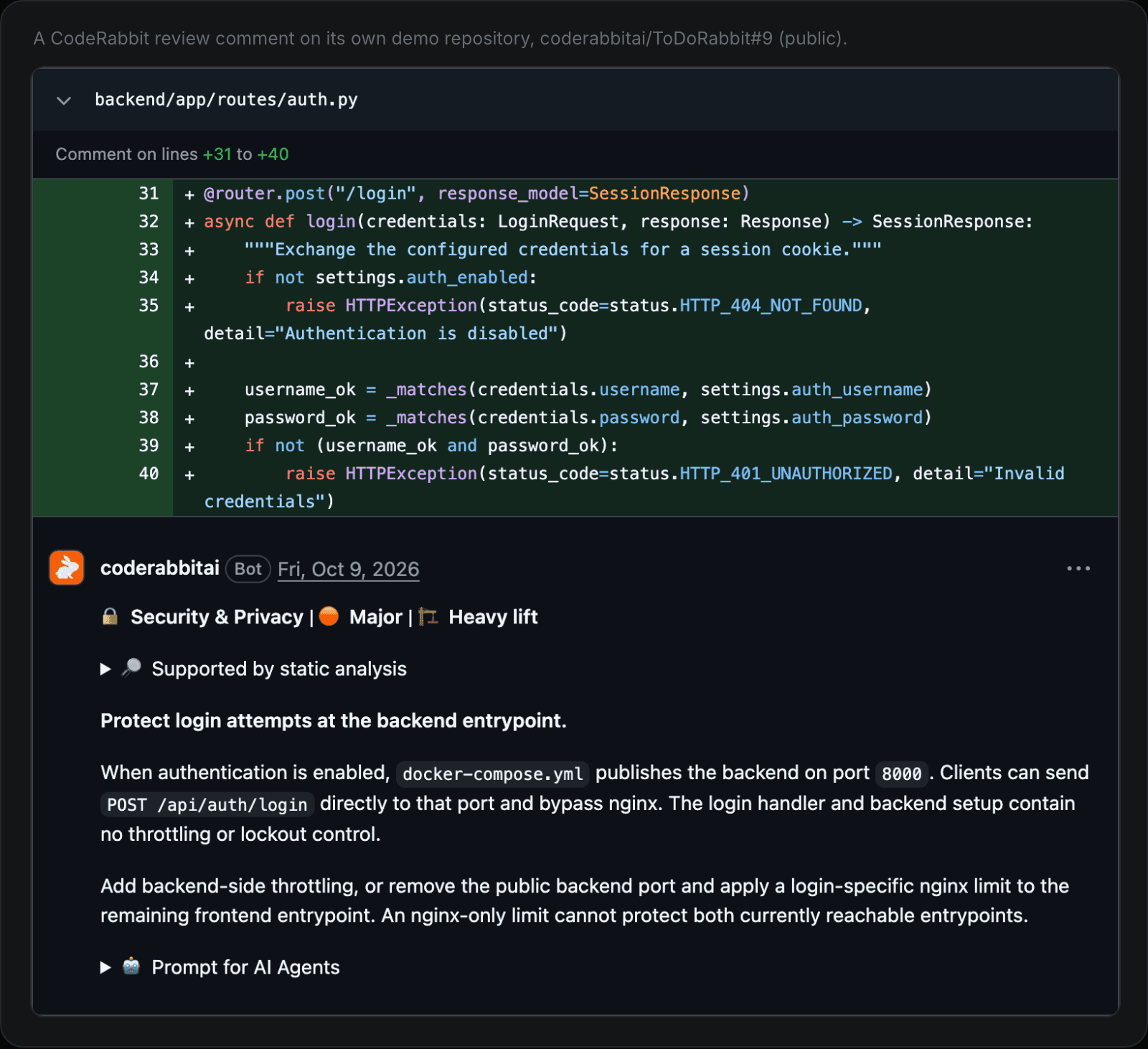
Task: Select line number 36 in diff
Action: point(149,361)
